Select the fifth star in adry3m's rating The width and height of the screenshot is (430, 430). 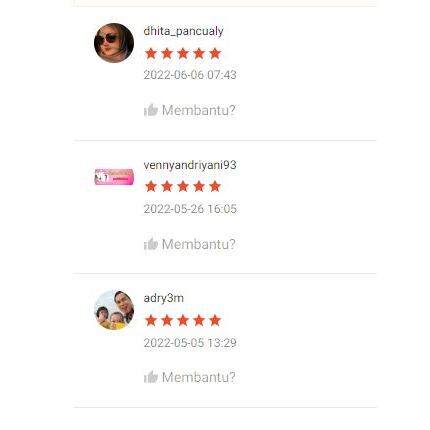pos(215,320)
